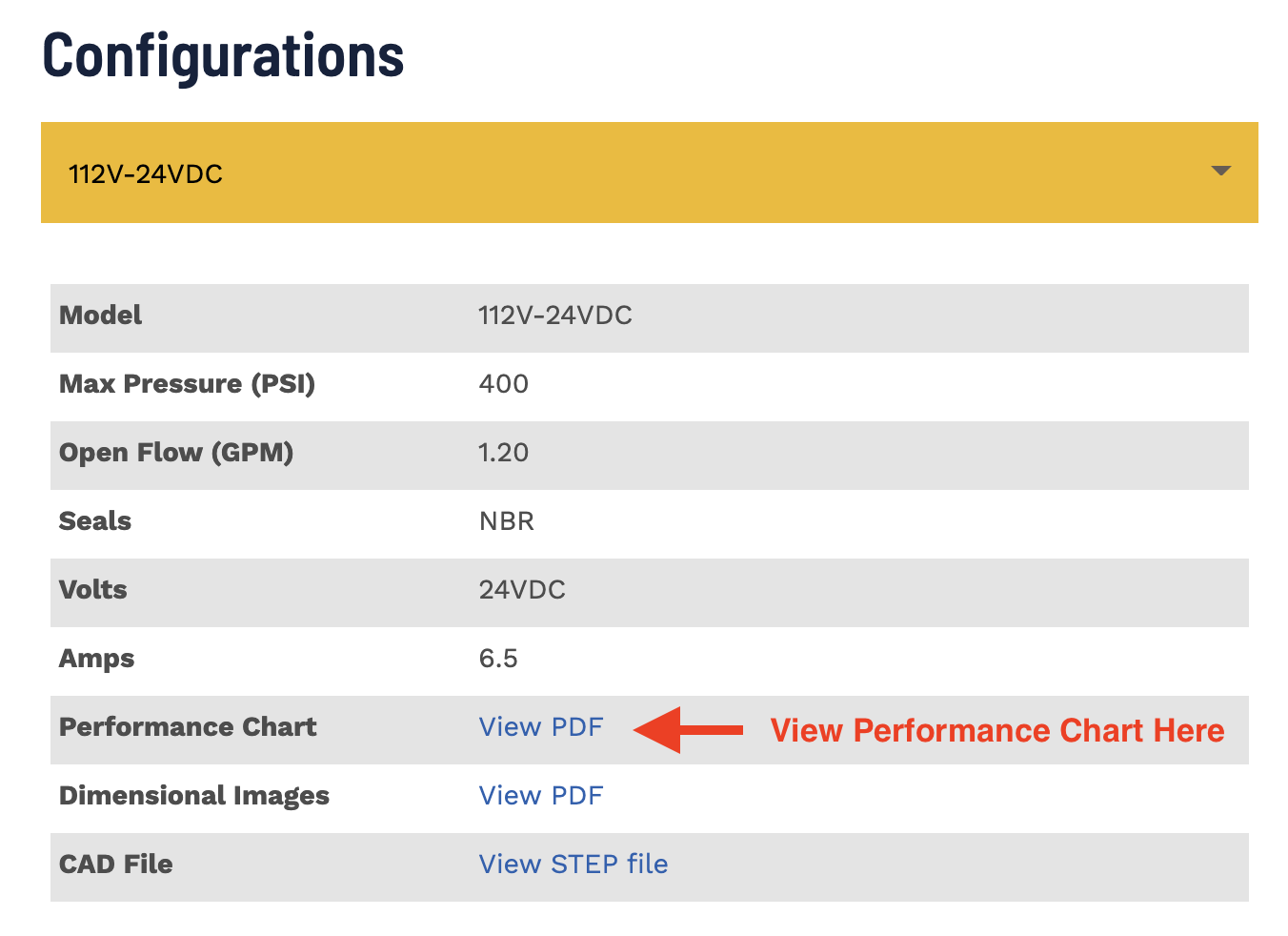1288x936 pixels.
Task: Click the 24VDC volts value
Action: click(x=522, y=590)
